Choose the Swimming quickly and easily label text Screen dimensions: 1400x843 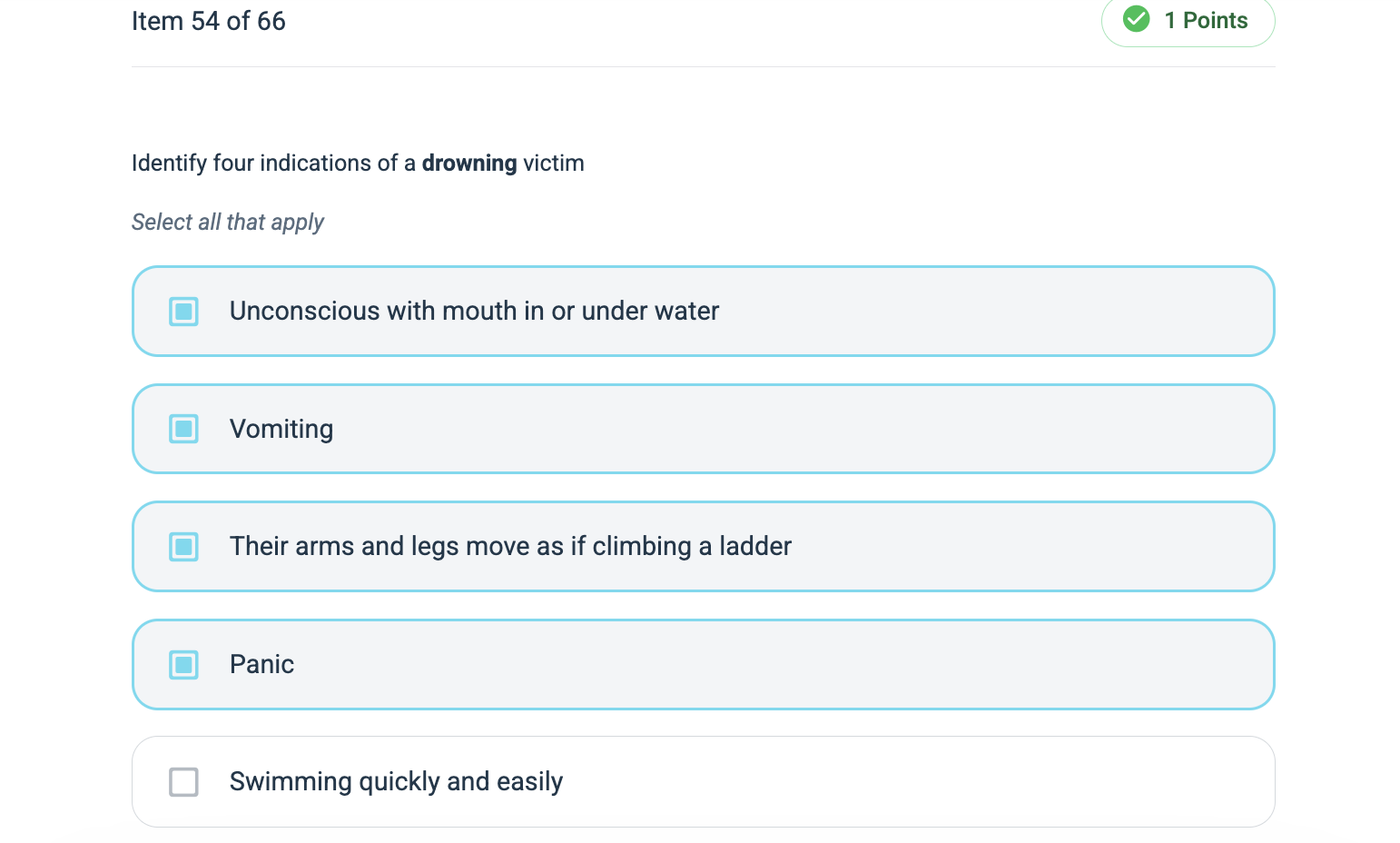(396, 781)
